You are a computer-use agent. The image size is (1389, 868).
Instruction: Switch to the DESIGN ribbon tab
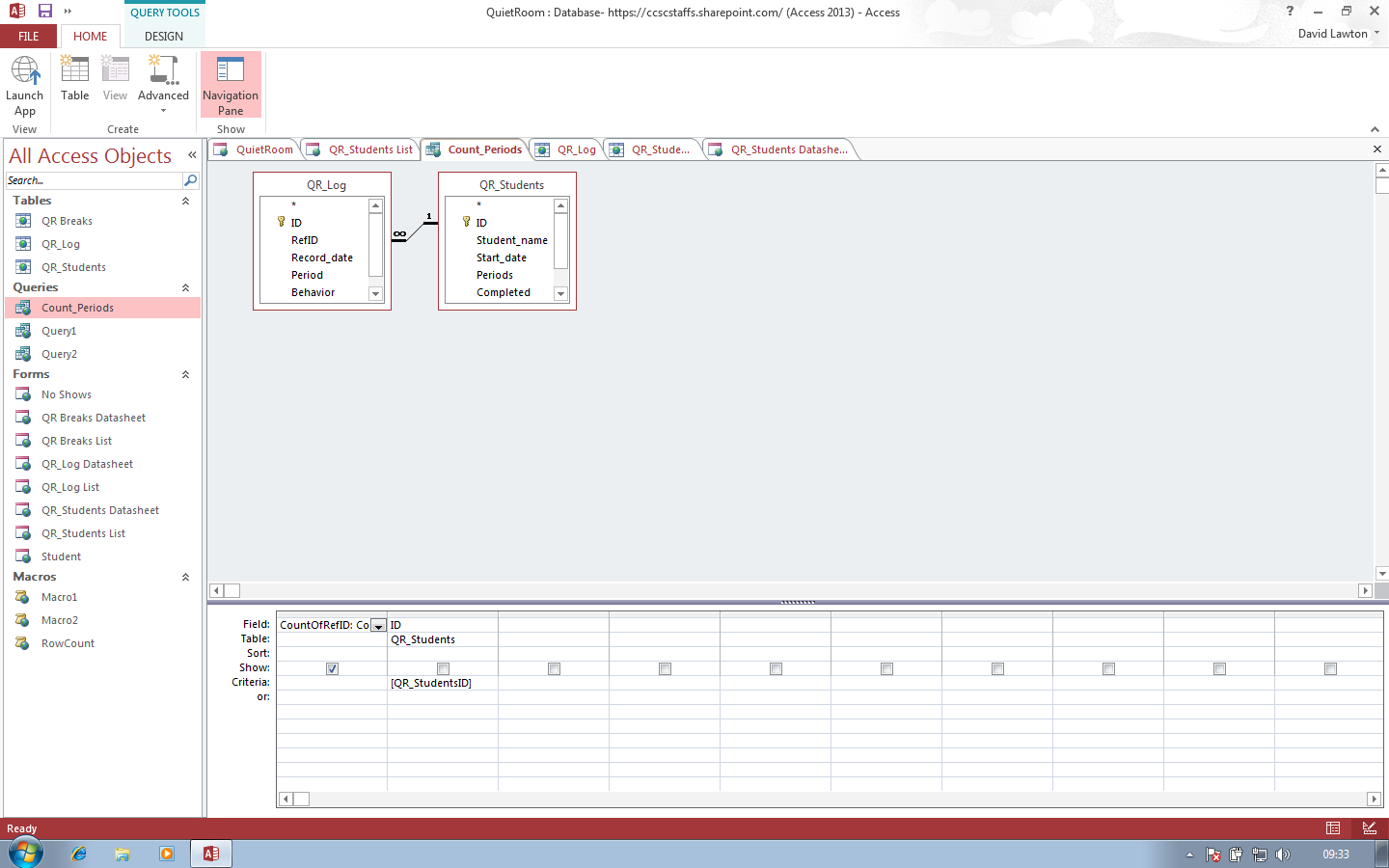coord(164,37)
